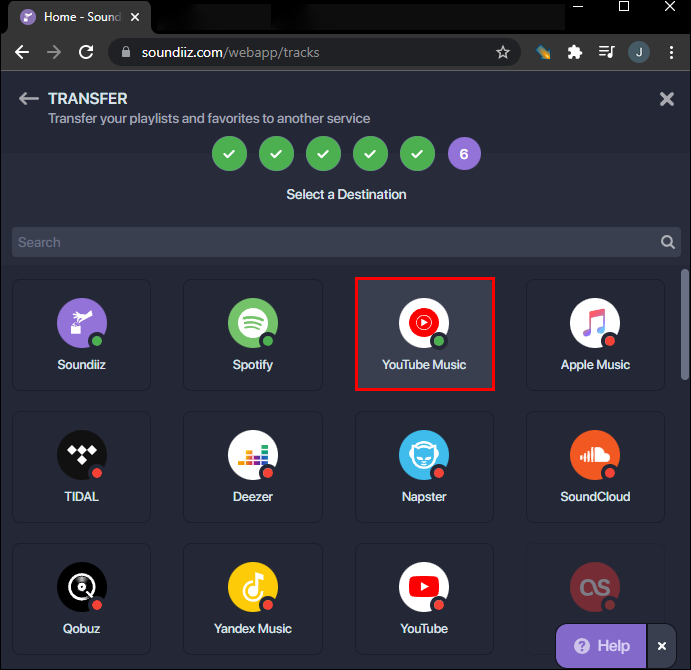Click the YouTube service tile
Image resolution: width=691 pixels, height=670 pixels.
[x=424, y=598]
